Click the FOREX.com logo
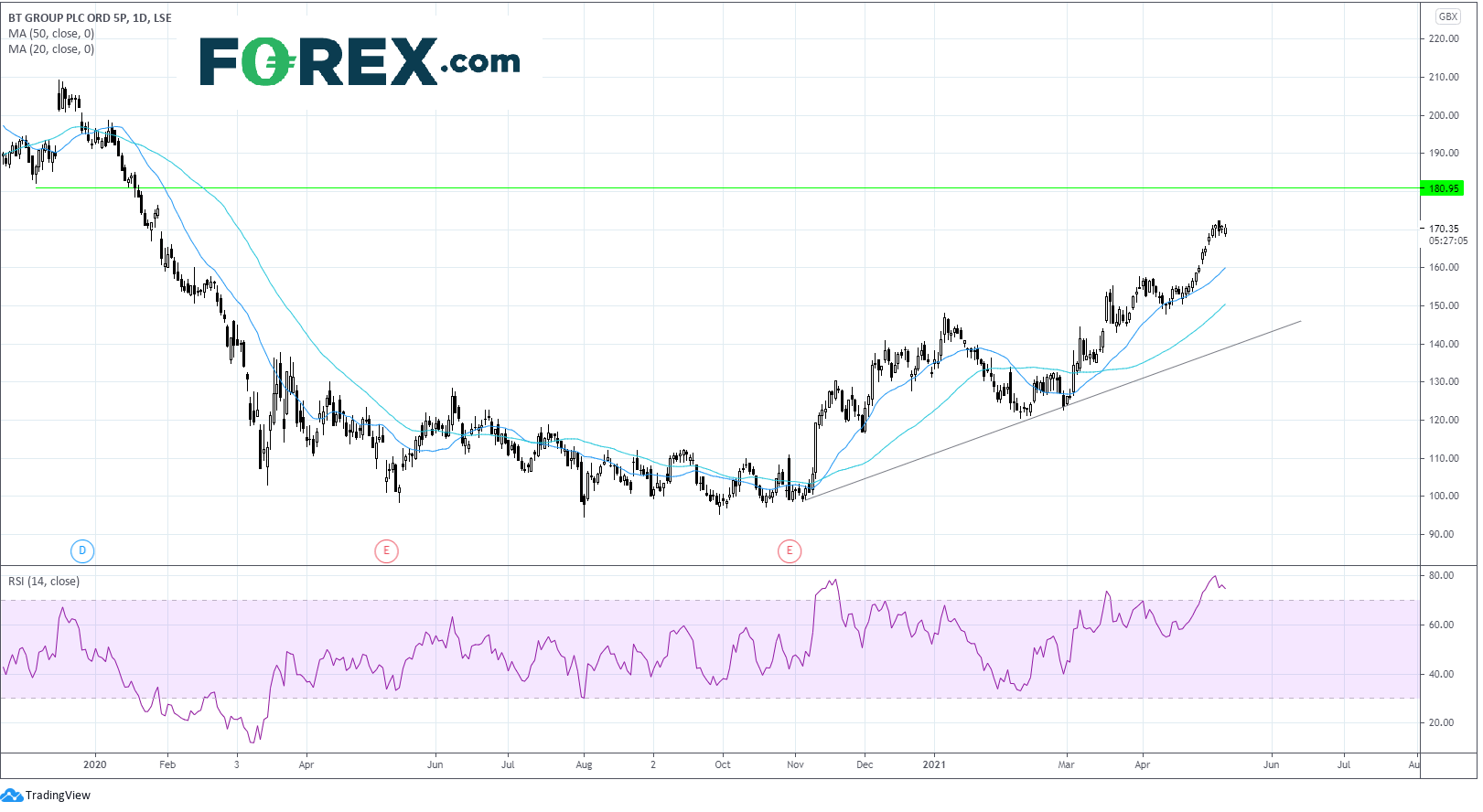 click(360, 61)
